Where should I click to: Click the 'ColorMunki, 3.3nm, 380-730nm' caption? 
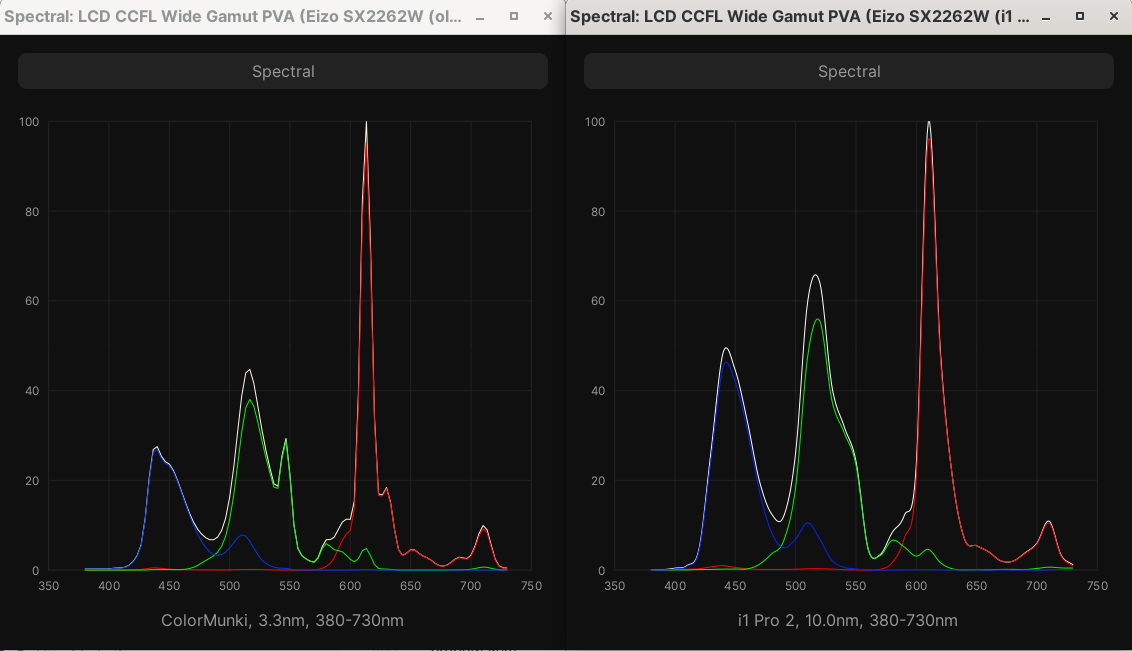(x=282, y=621)
